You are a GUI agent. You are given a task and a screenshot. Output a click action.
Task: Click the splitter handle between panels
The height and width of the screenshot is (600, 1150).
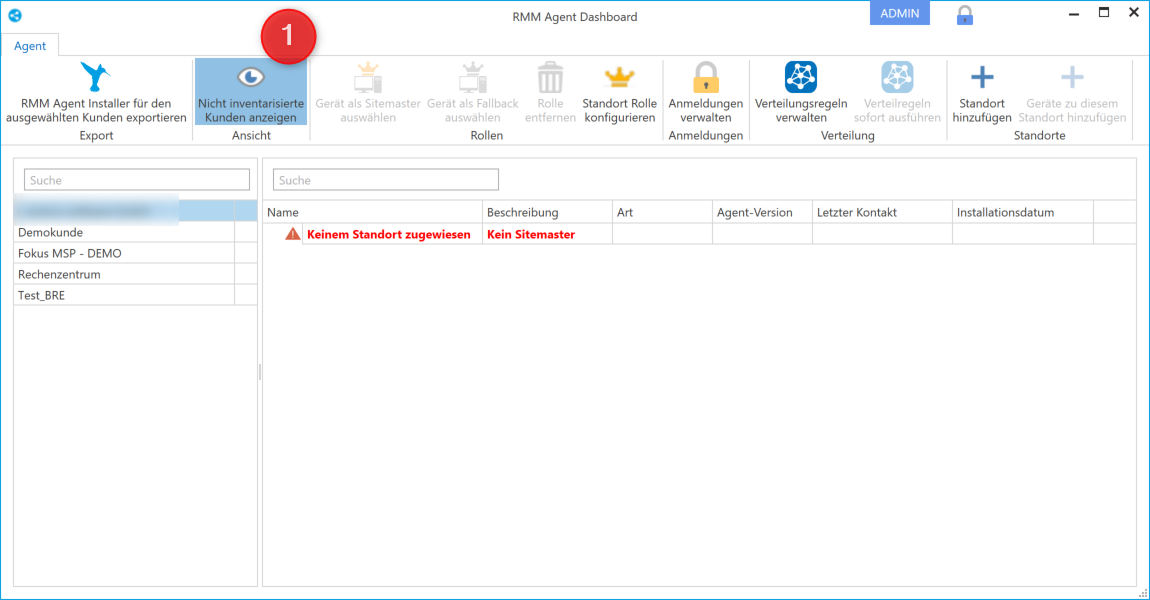click(260, 373)
